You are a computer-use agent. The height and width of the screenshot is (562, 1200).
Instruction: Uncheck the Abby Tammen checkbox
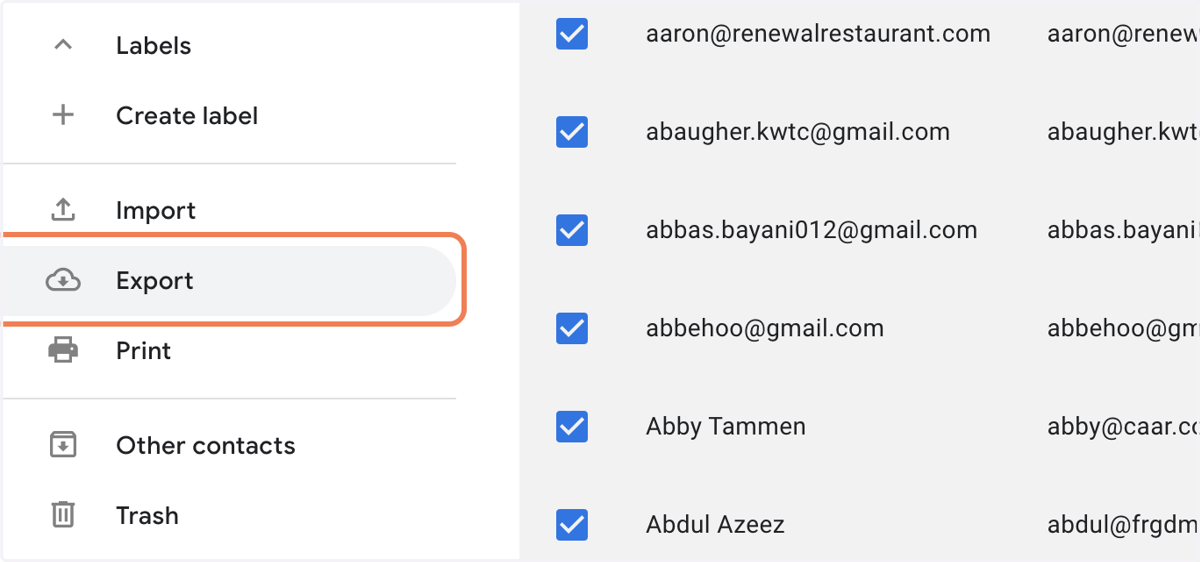coord(572,426)
